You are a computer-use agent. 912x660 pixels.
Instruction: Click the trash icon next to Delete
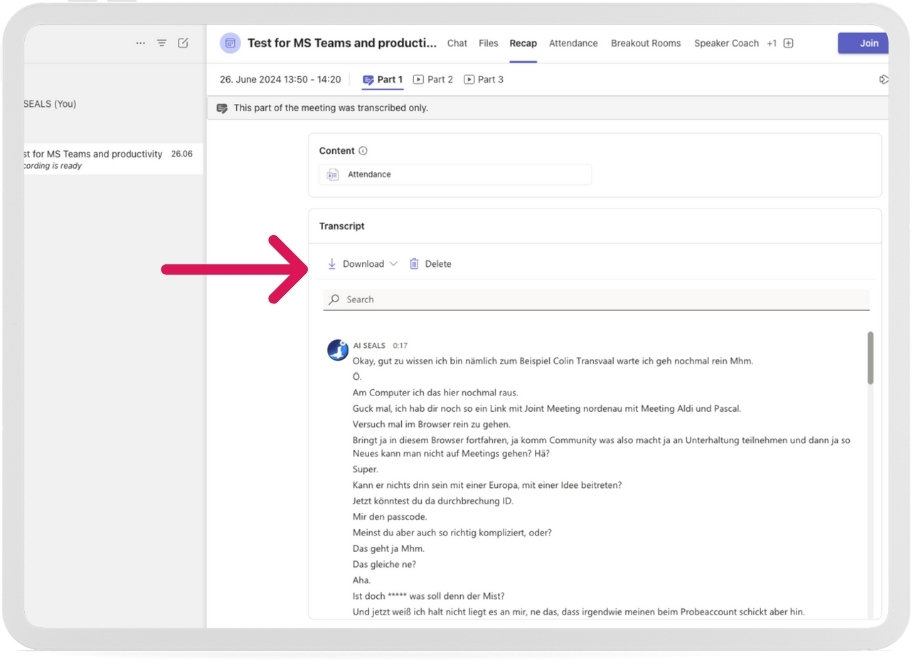(414, 264)
